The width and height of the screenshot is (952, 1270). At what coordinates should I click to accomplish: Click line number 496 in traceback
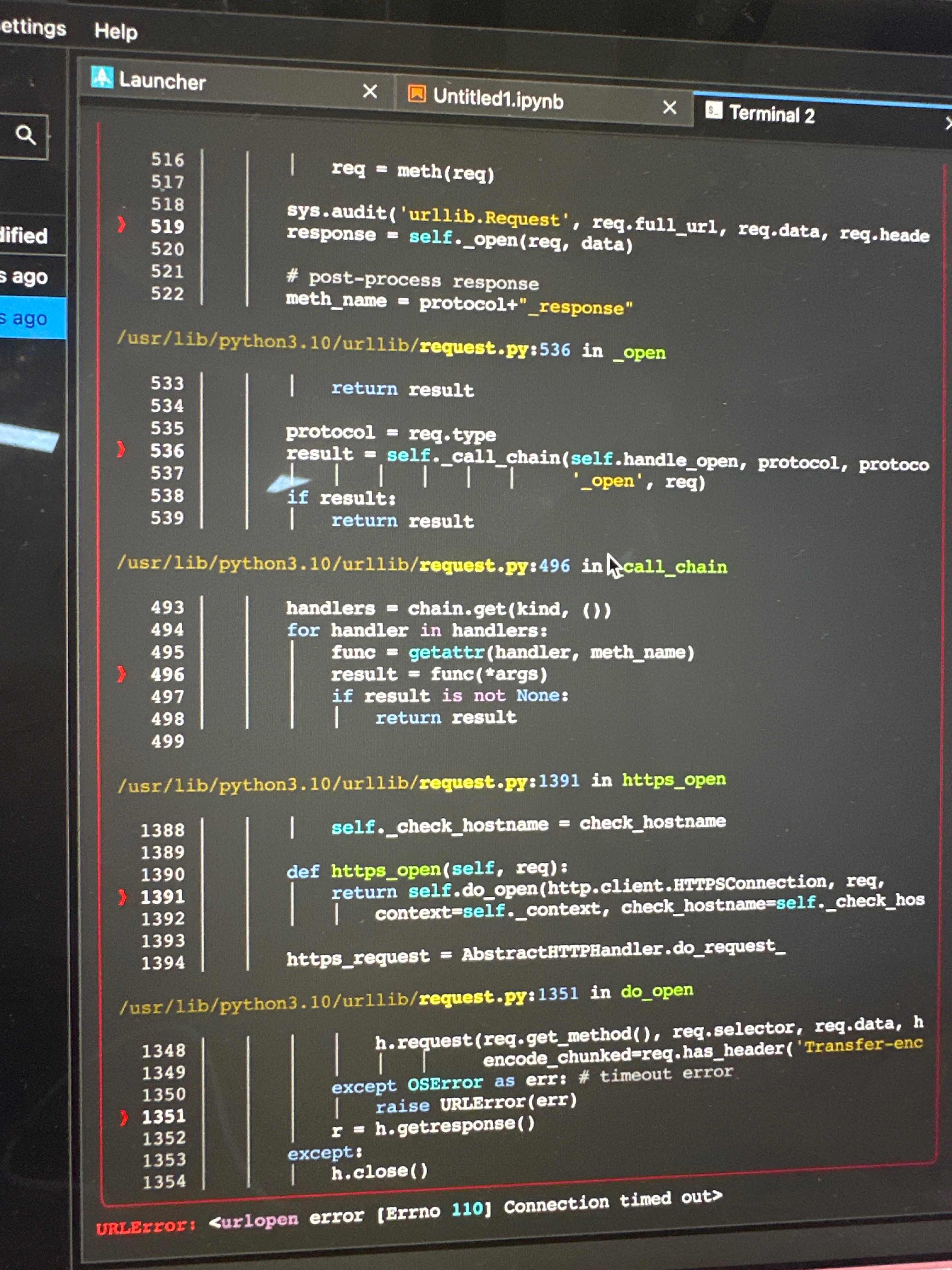pyautogui.click(x=167, y=674)
